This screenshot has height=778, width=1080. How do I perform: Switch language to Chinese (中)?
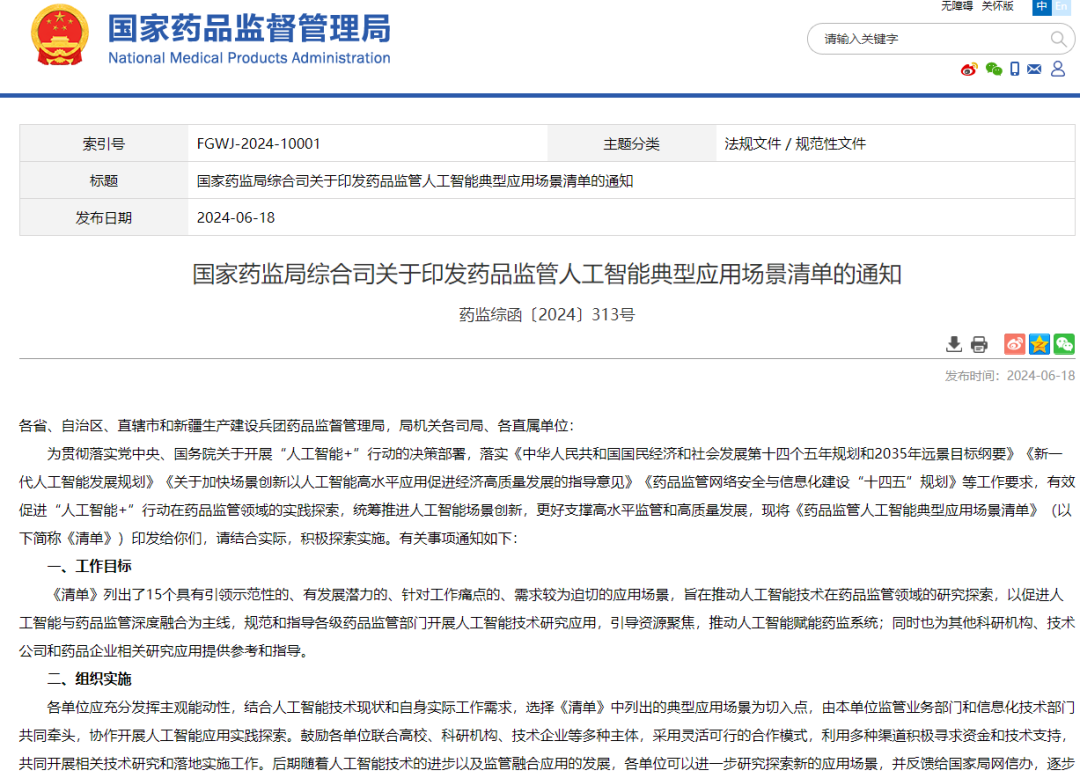click(x=1042, y=6)
